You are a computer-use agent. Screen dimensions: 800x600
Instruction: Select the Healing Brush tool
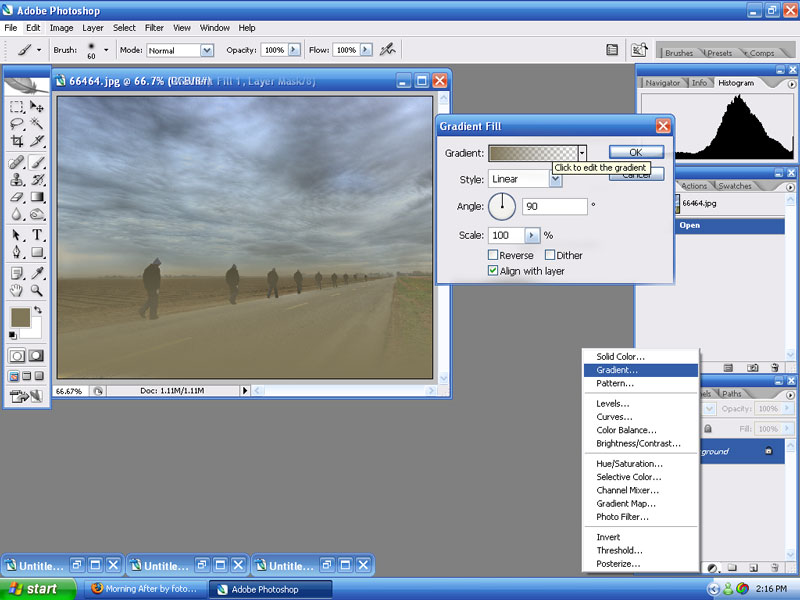(17, 162)
